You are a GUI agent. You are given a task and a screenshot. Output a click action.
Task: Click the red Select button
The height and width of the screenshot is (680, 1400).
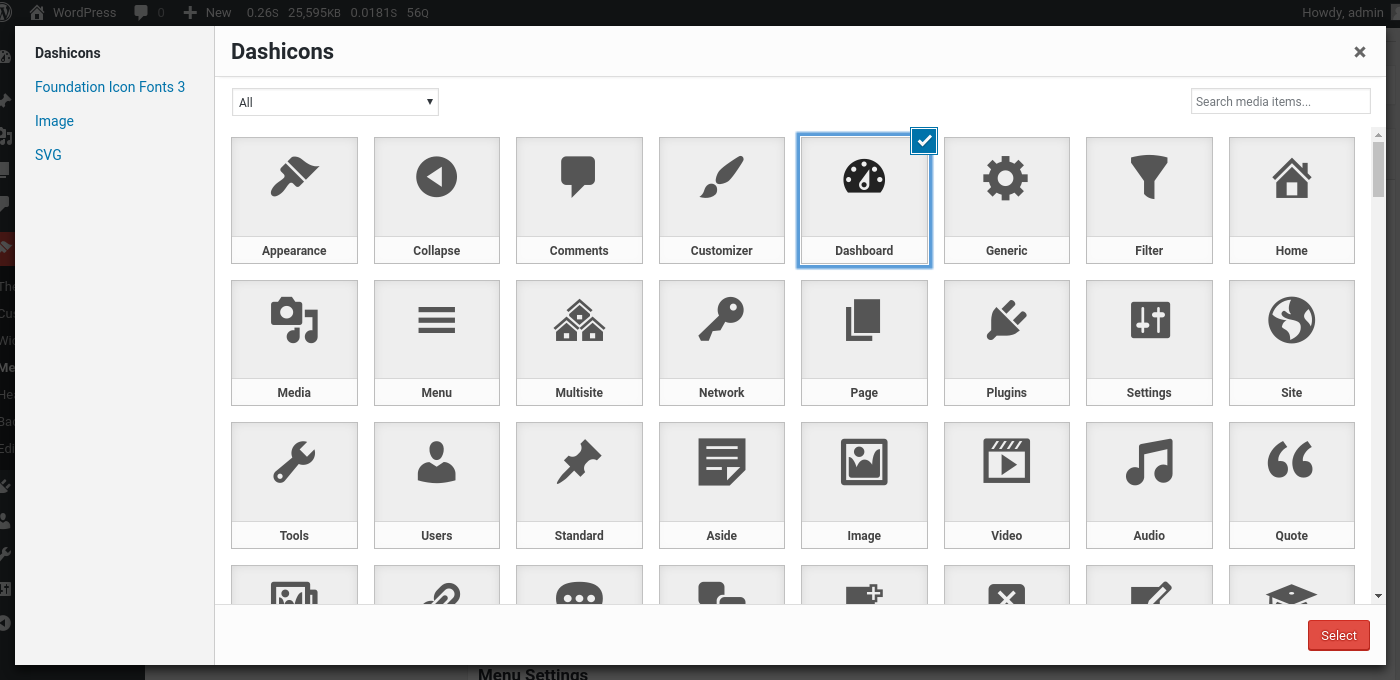[x=1339, y=635]
